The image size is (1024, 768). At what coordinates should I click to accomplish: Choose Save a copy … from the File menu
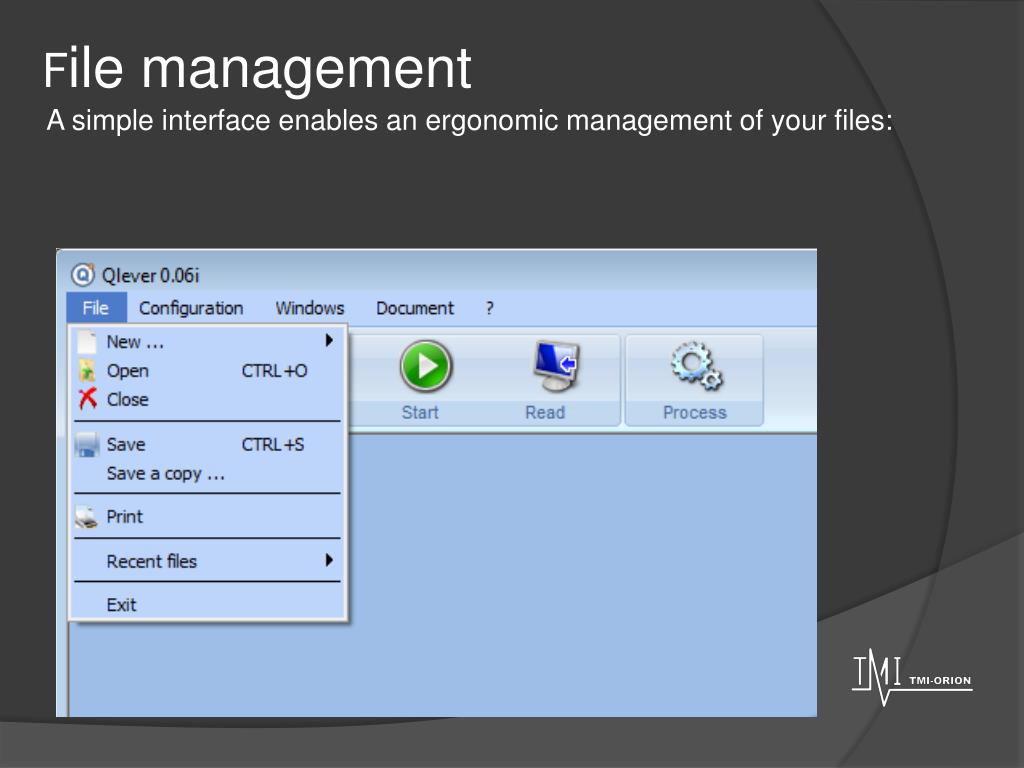(166, 473)
